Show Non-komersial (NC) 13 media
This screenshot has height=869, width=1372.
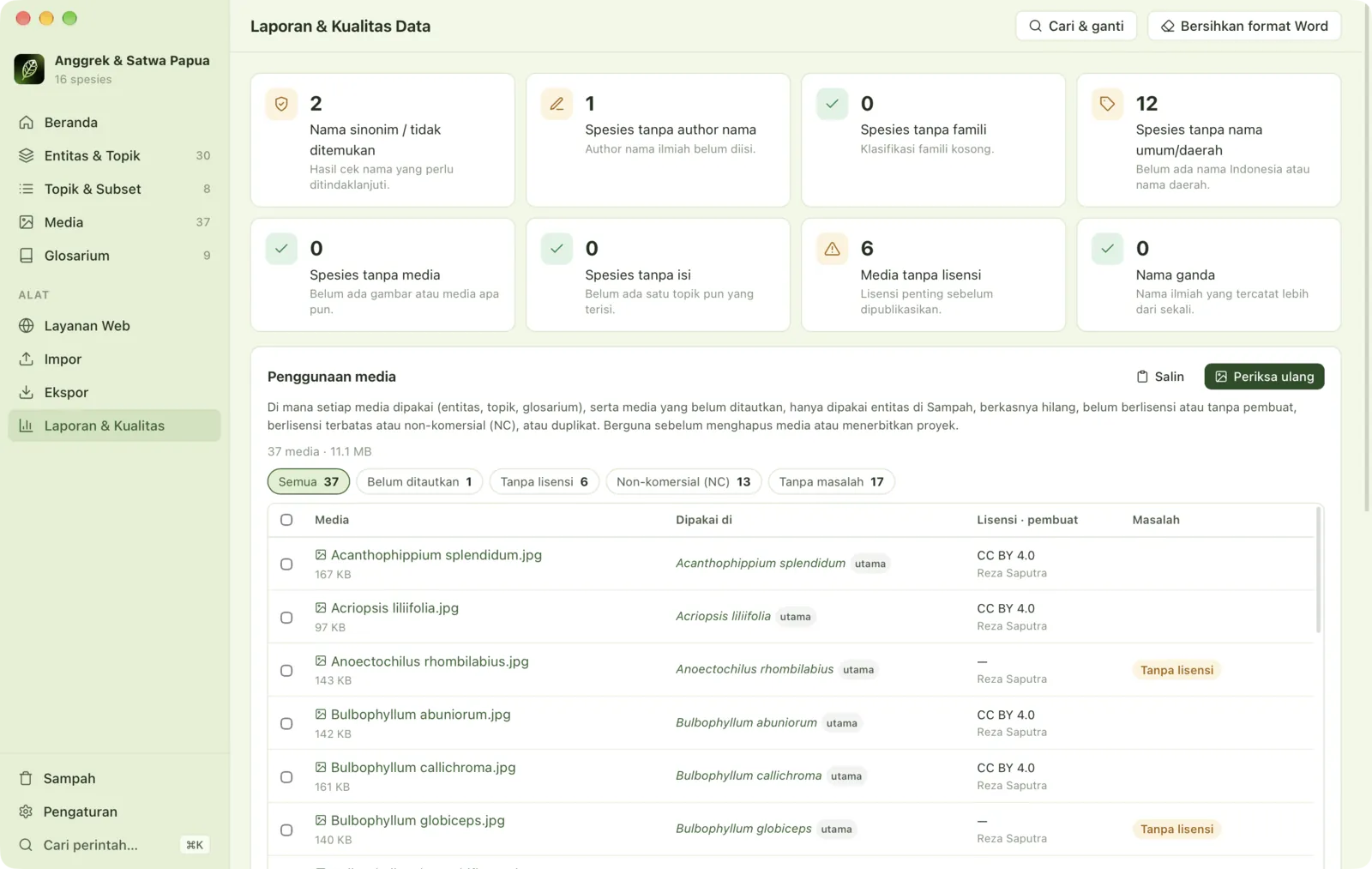tap(683, 482)
